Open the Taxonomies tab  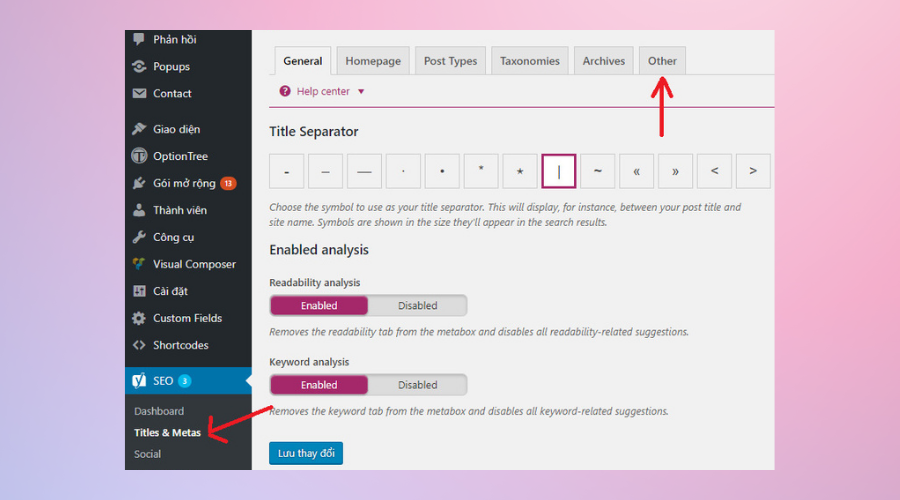[x=529, y=61]
